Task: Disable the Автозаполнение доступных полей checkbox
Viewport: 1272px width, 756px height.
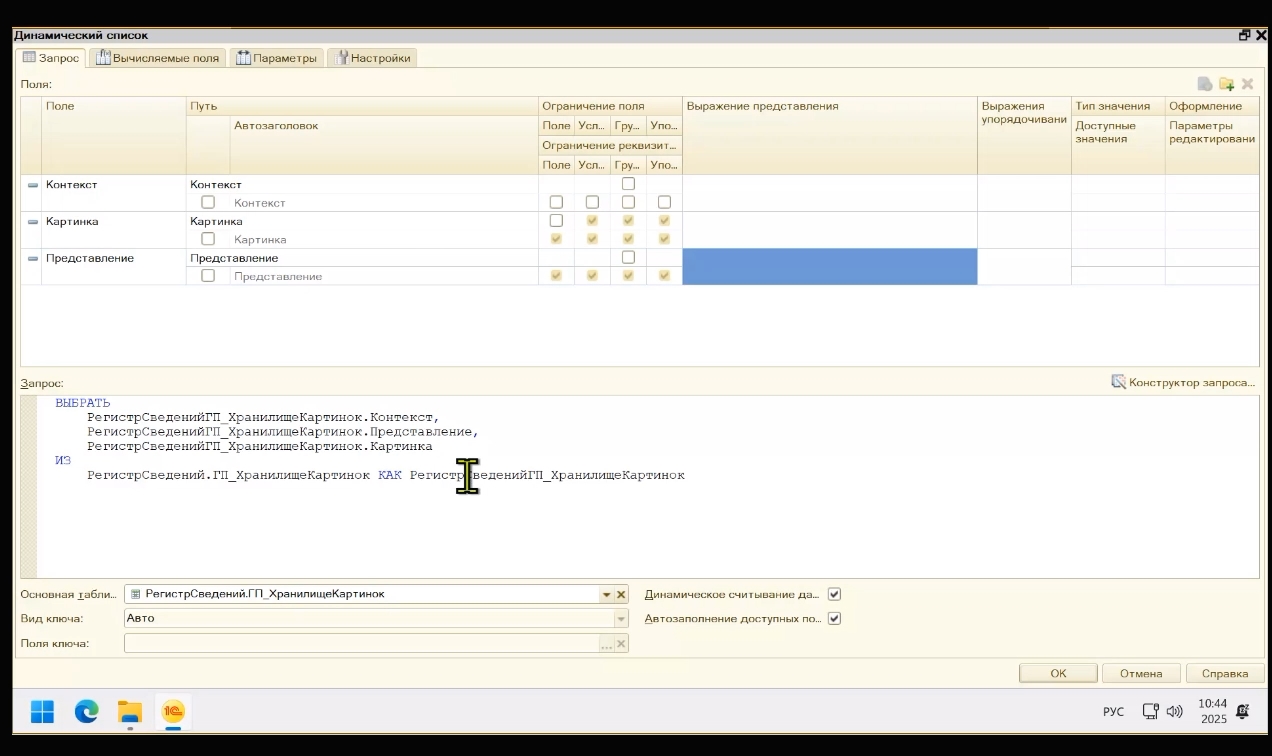Action: [x=834, y=618]
